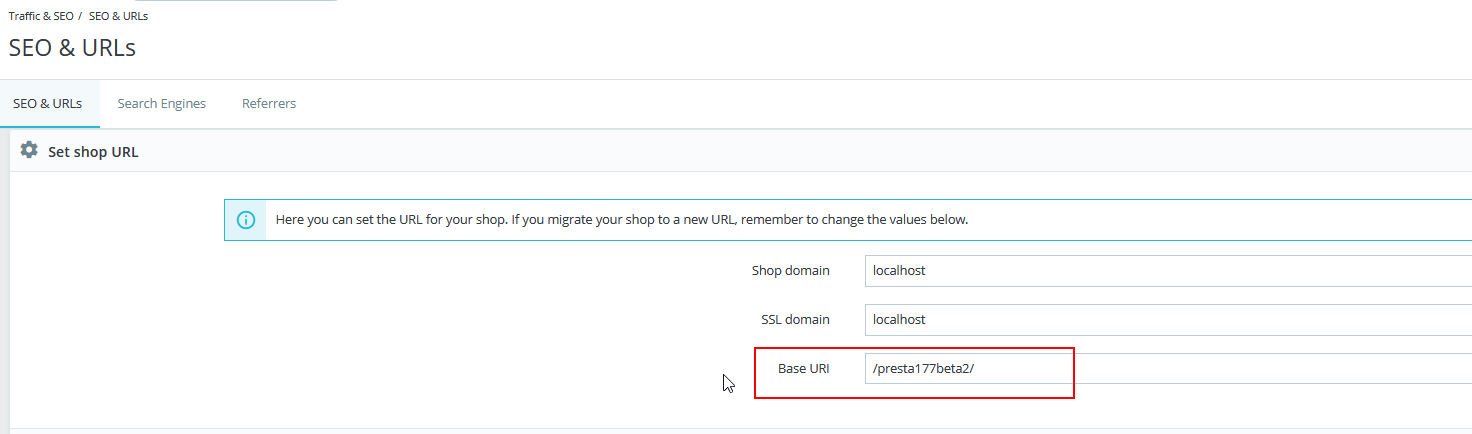Click the gear icon beside Set shop URL
Image resolution: width=1472 pixels, height=434 pixels.
29,151
